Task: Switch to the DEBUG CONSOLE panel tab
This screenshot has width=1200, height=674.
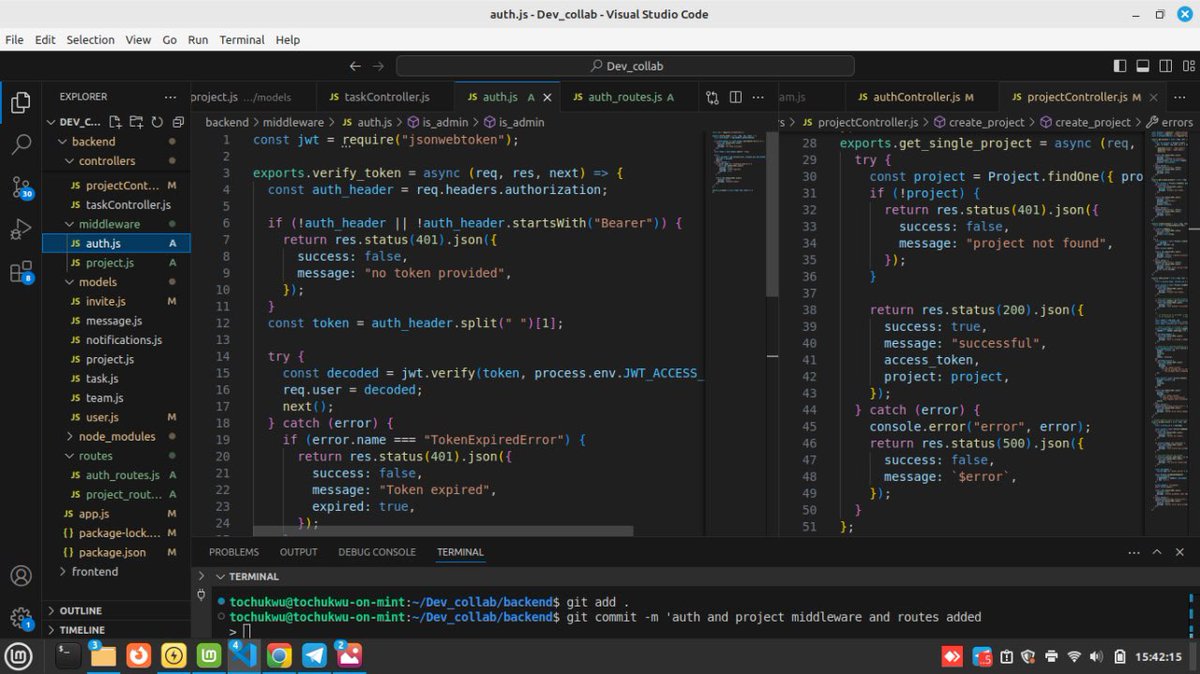Action: pos(377,552)
